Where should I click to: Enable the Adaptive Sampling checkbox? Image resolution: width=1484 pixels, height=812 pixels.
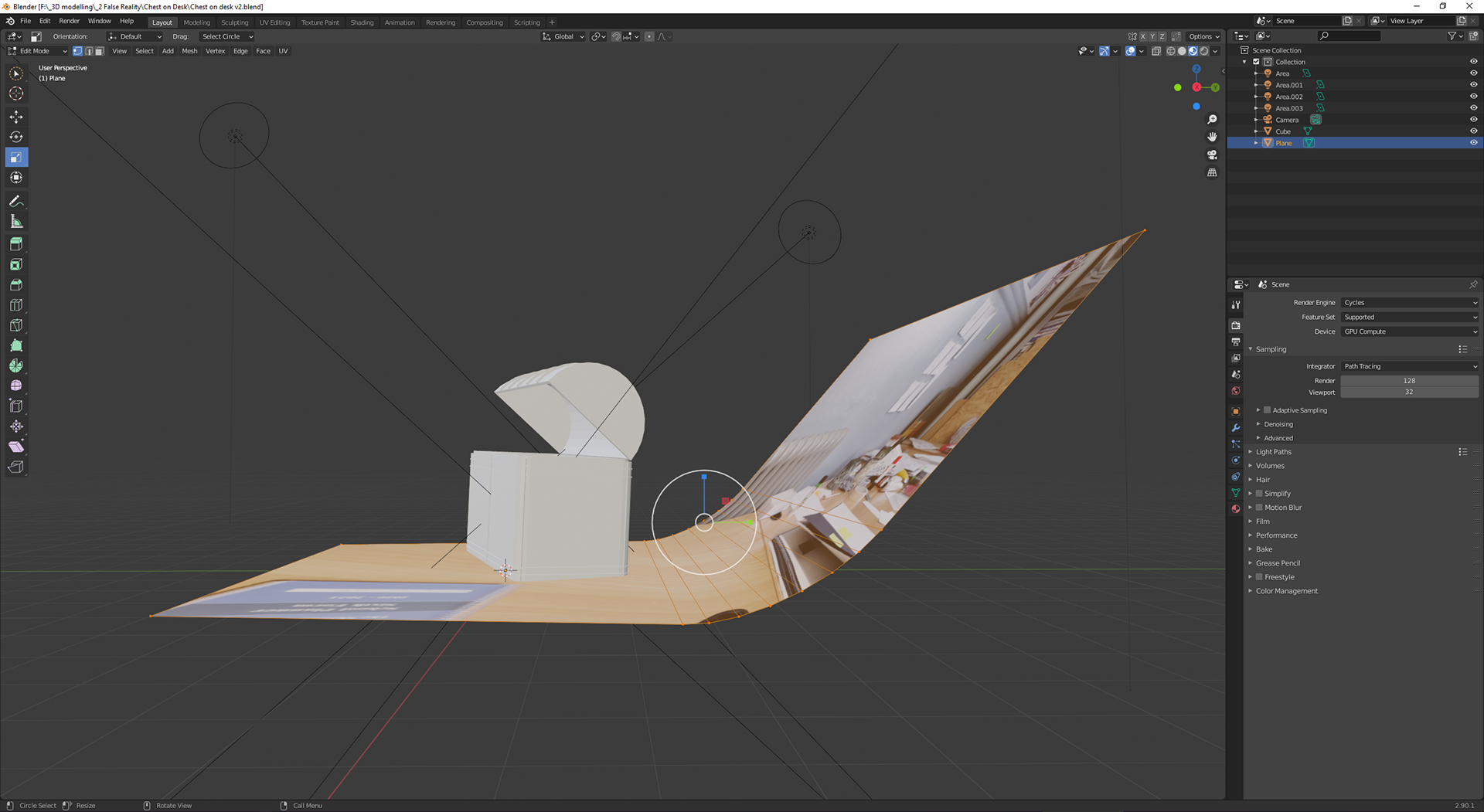coord(1267,410)
